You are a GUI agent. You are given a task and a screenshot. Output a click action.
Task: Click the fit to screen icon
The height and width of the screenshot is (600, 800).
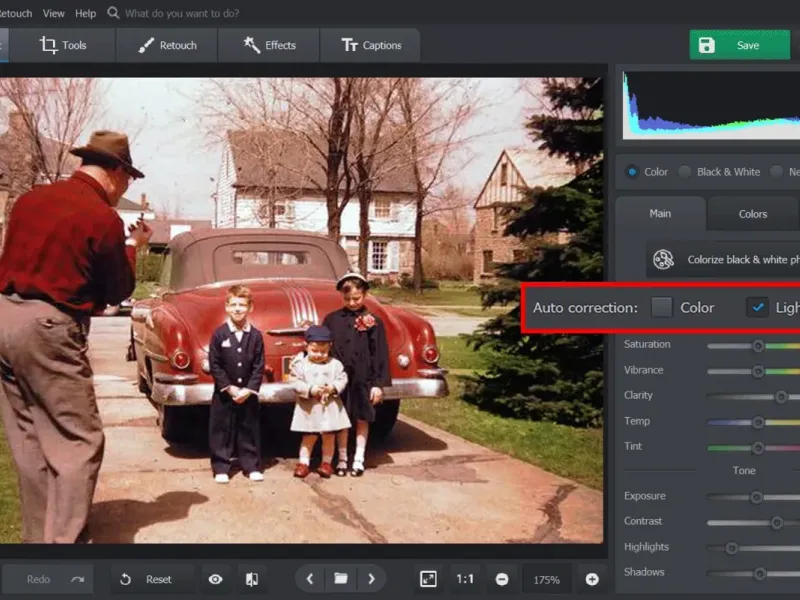pos(428,579)
